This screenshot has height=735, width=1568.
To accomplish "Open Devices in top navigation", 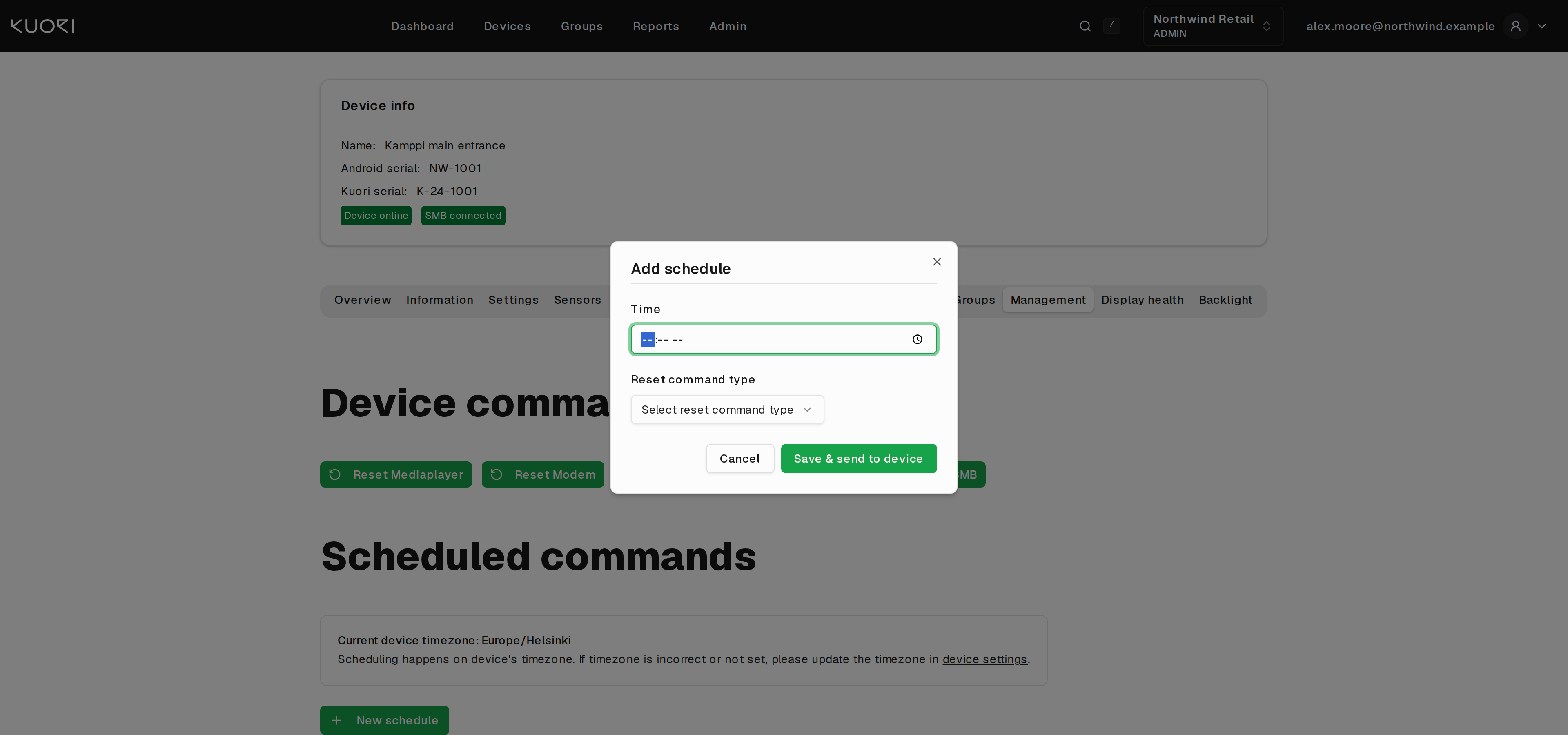I will click(507, 26).
